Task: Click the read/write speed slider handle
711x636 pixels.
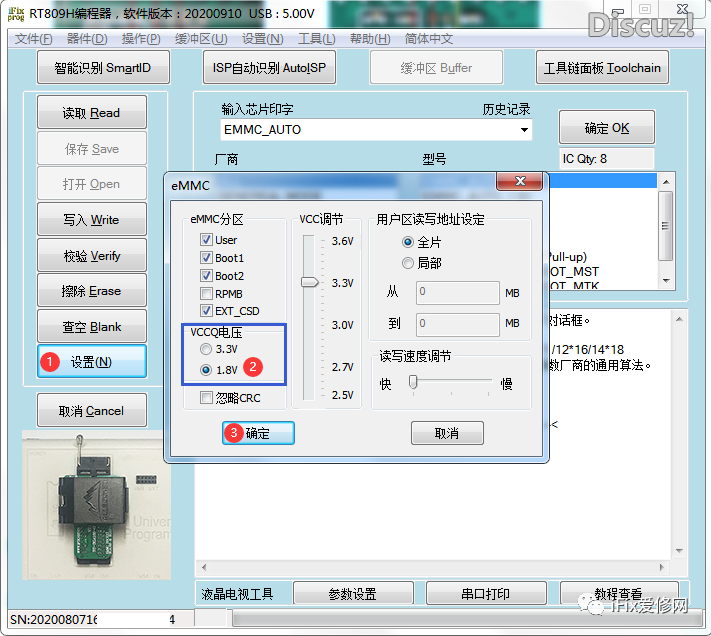Action: point(412,382)
